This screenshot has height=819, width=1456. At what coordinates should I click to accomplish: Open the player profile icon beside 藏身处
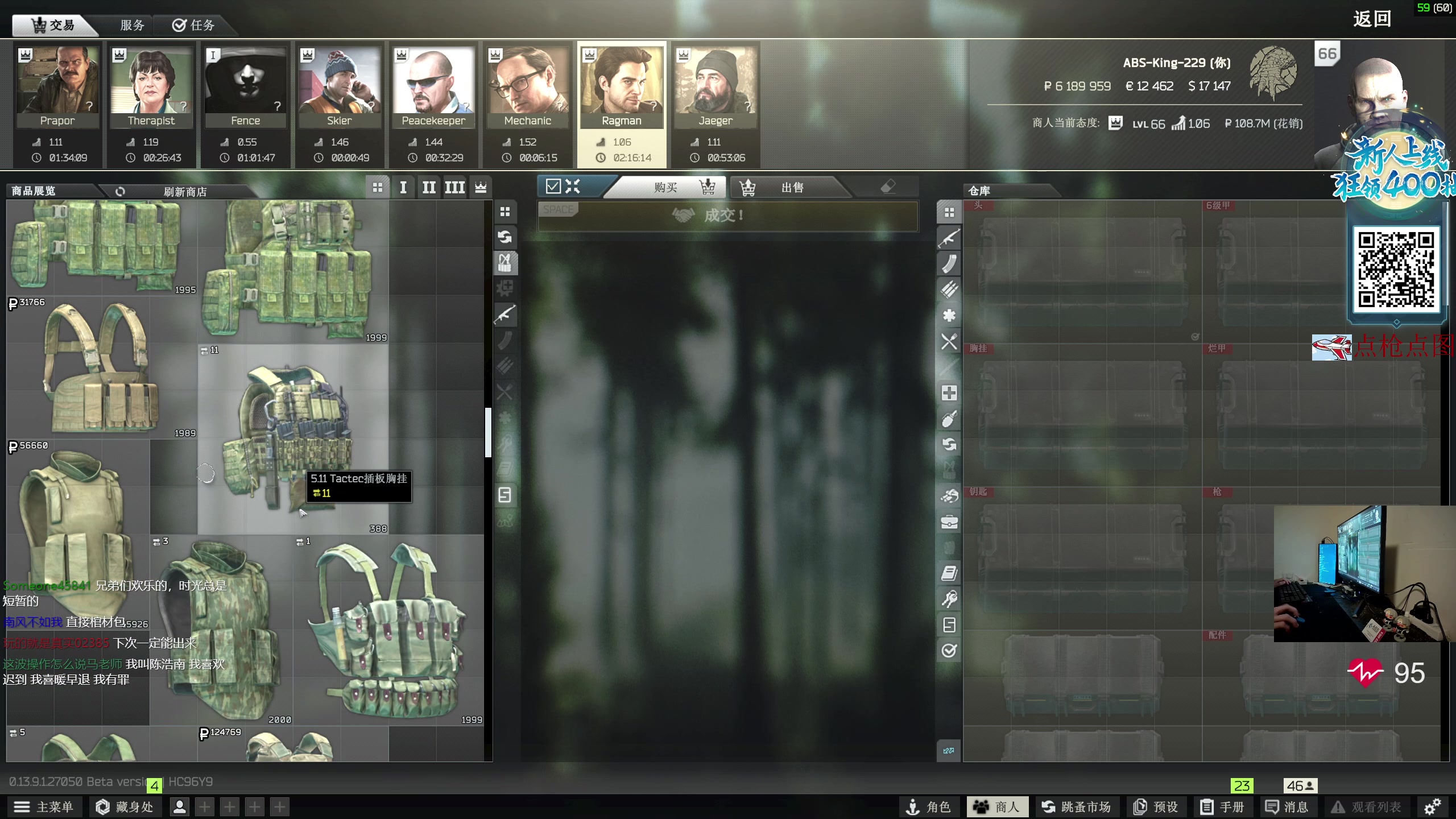[180, 806]
